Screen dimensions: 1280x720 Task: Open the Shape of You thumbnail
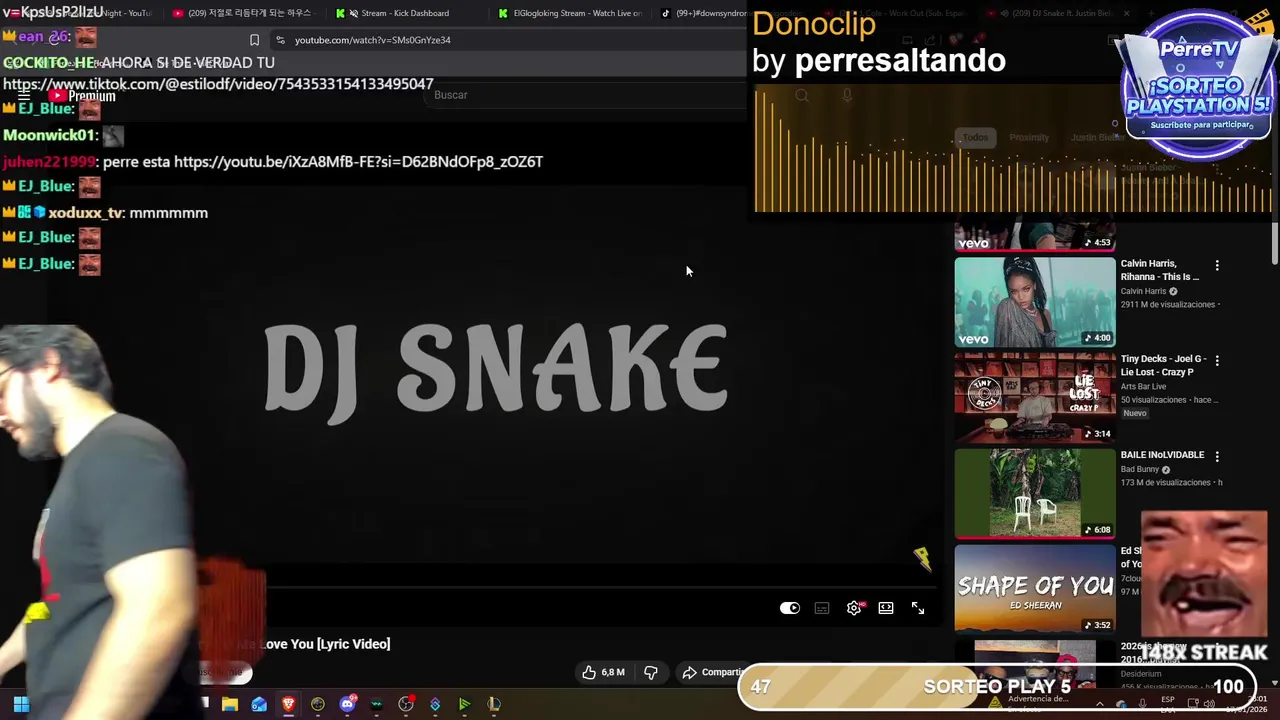tap(1035, 589)
